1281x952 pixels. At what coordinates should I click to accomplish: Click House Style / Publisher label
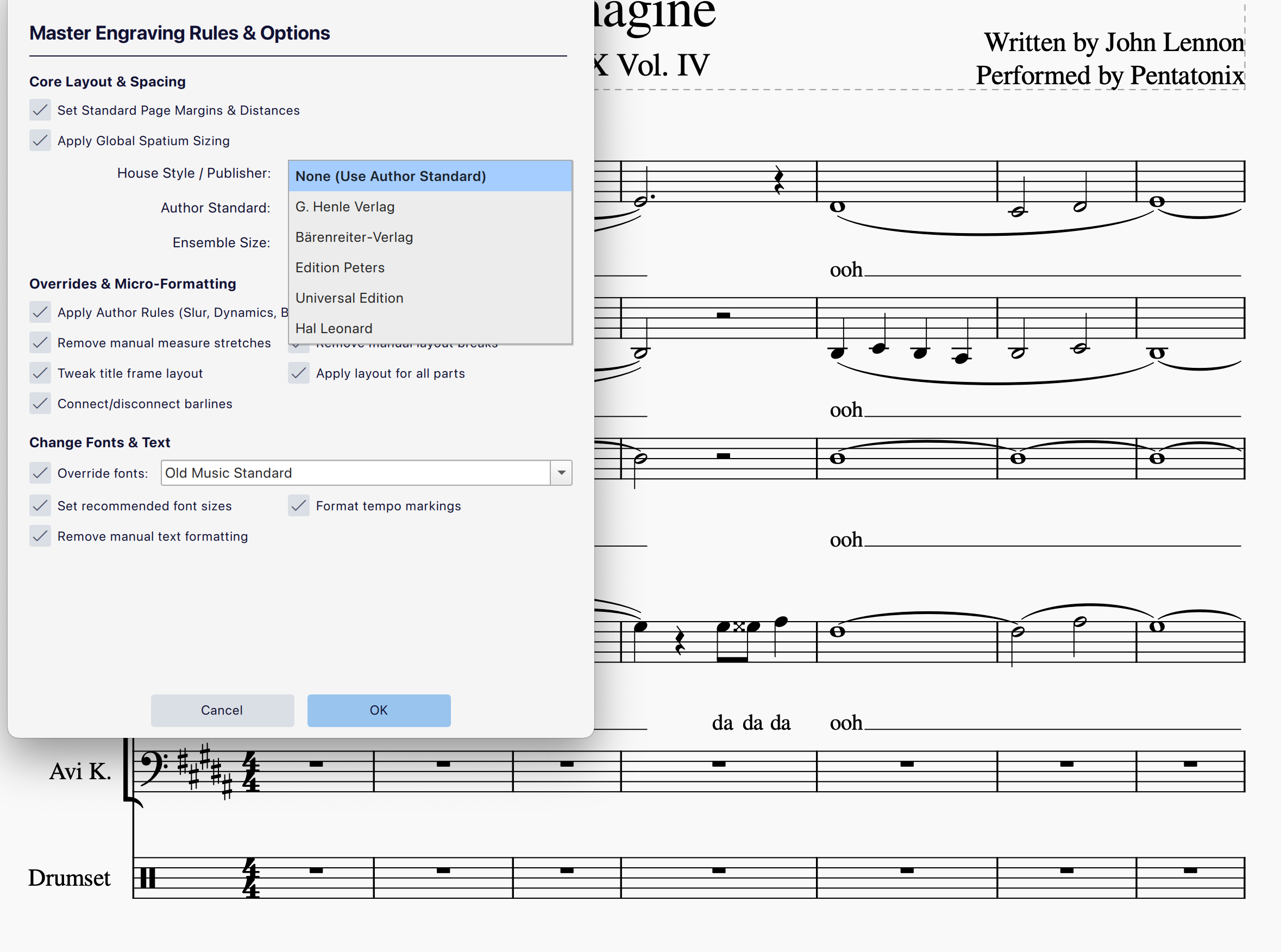[x=193, y=173]
